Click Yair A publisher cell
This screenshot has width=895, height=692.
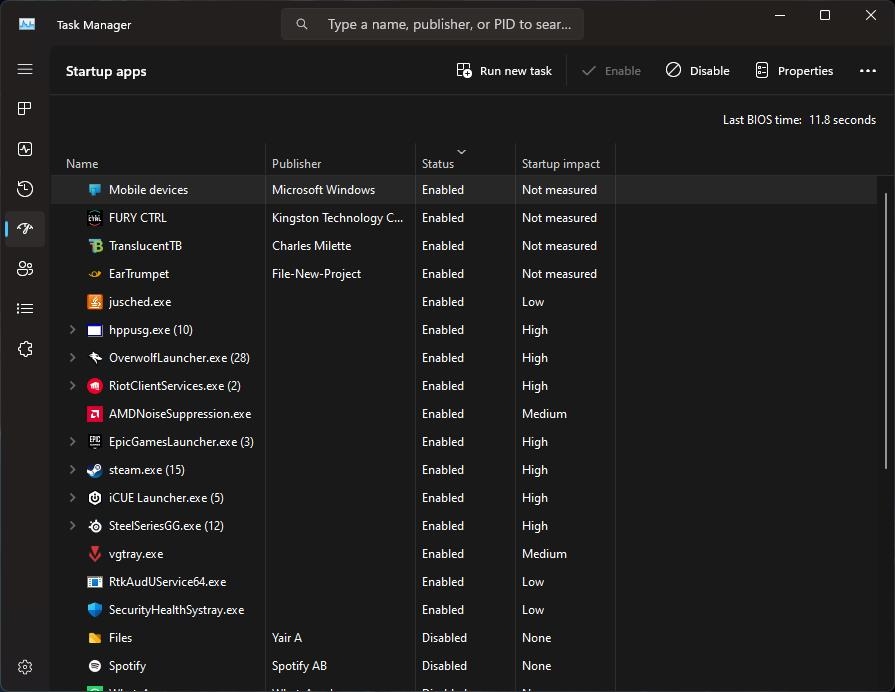[x=287, y=638]
